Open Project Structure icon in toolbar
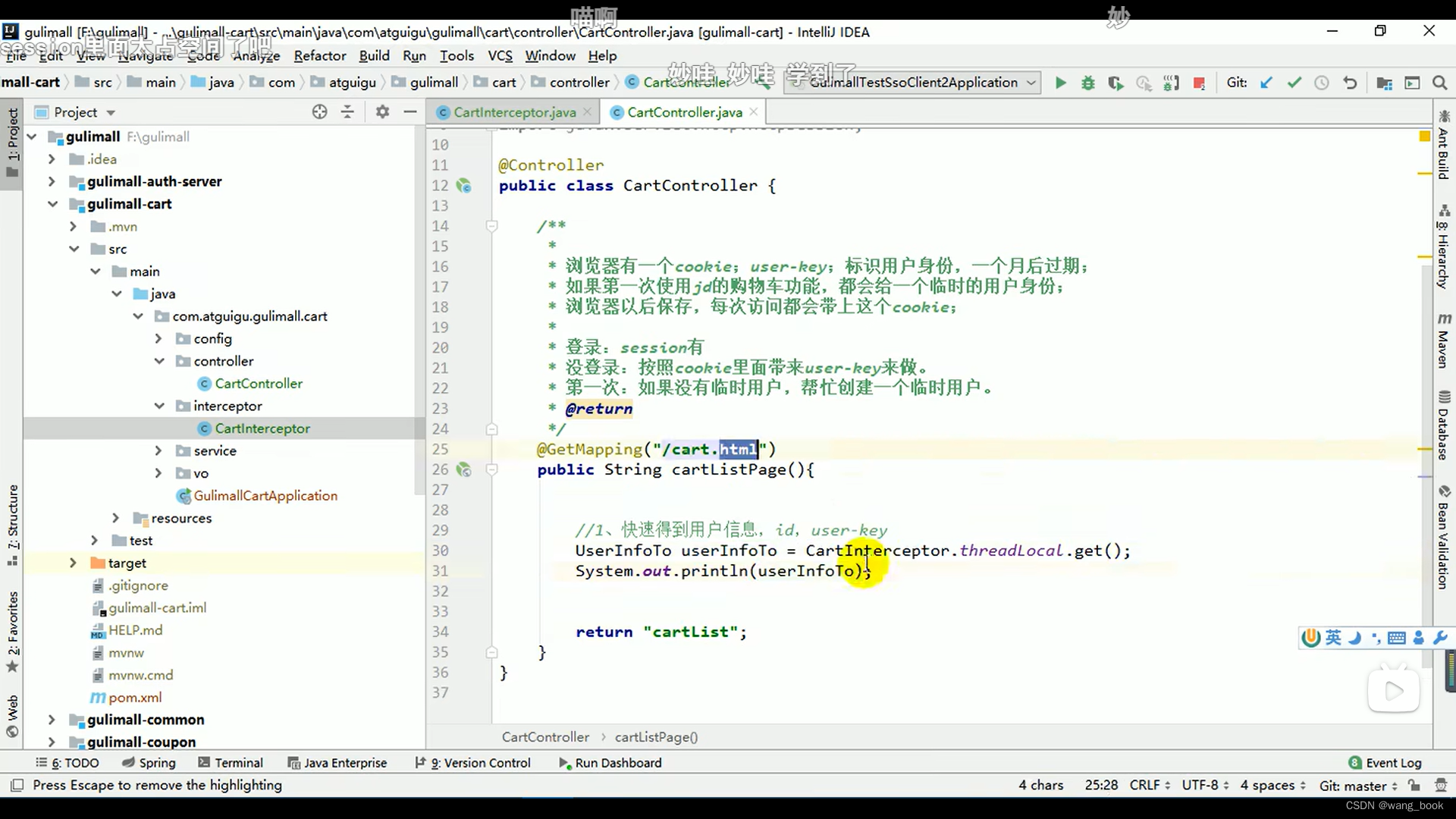The image size is (1456, 819). (1384, 83)
